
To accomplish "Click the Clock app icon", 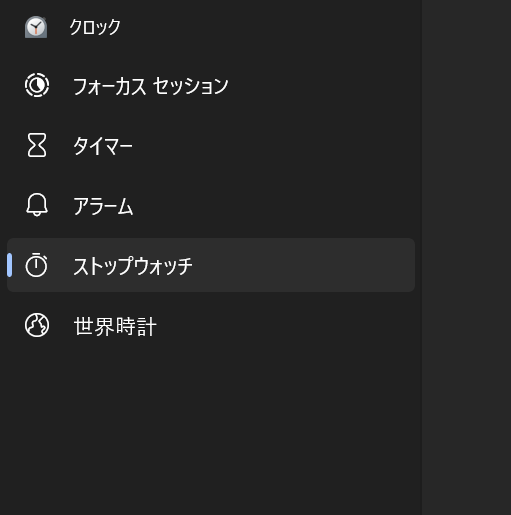I will 36,27.
